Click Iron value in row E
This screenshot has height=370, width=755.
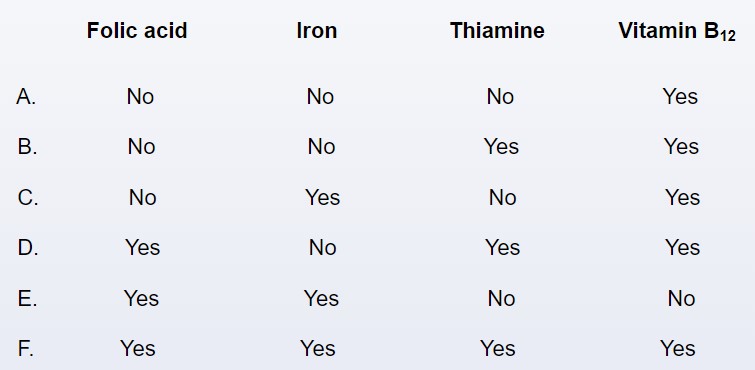click(x=321, y=299)
